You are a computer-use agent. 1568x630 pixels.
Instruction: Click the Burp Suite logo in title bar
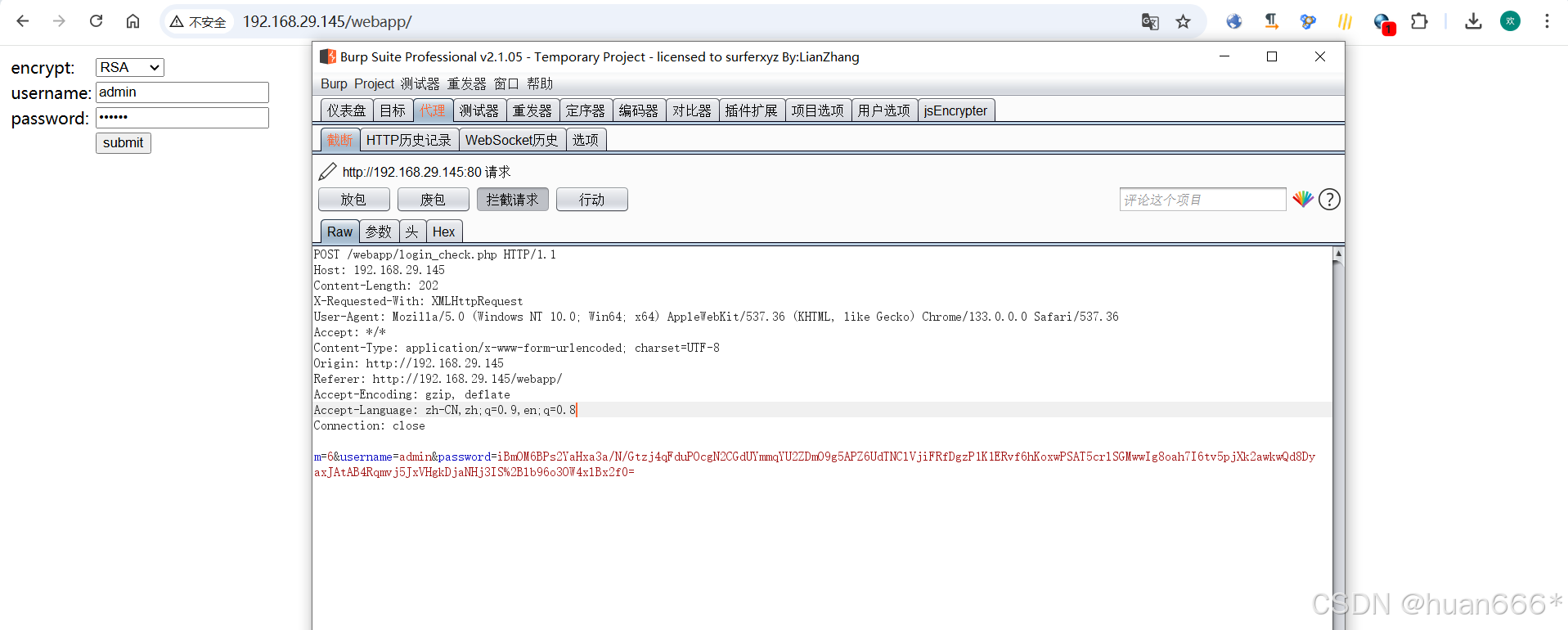328,56
